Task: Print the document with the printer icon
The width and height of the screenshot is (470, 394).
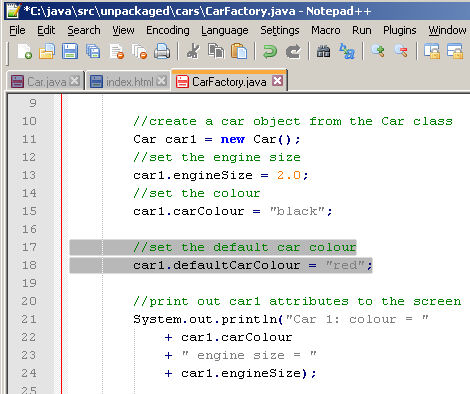Action: pyautogui.click(x=162, y=52)
